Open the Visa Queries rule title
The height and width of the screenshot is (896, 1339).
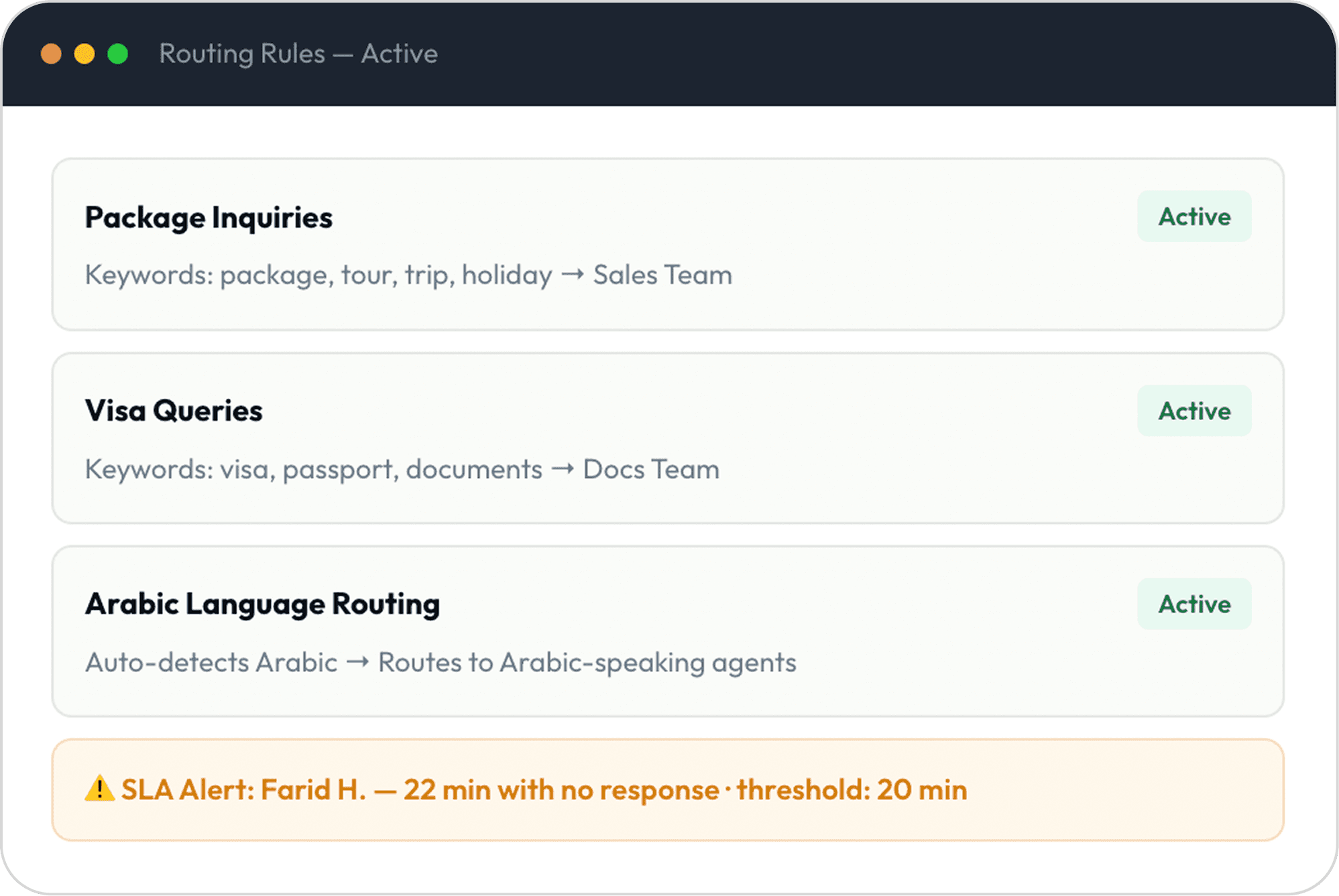(x=174, y=411)
